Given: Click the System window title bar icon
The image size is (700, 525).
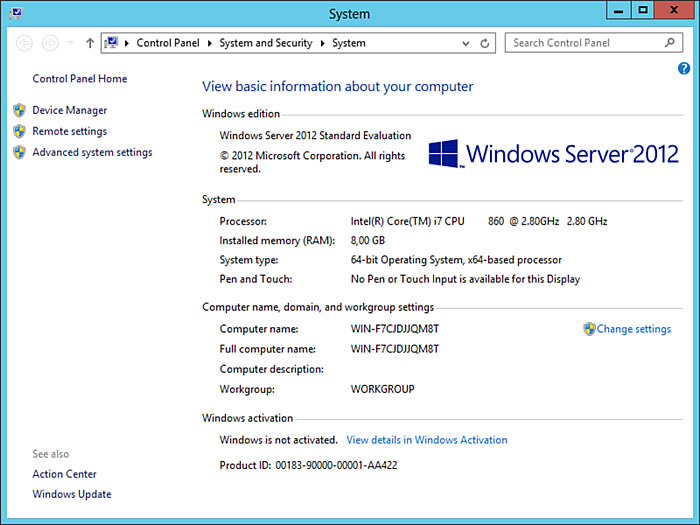Looking at the screenshot, I should point(16,13).
